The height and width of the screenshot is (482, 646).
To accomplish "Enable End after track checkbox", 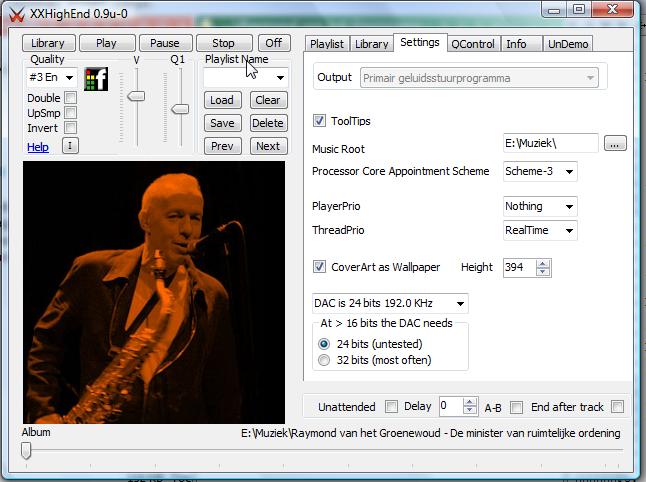I will [x=617, y=407].
